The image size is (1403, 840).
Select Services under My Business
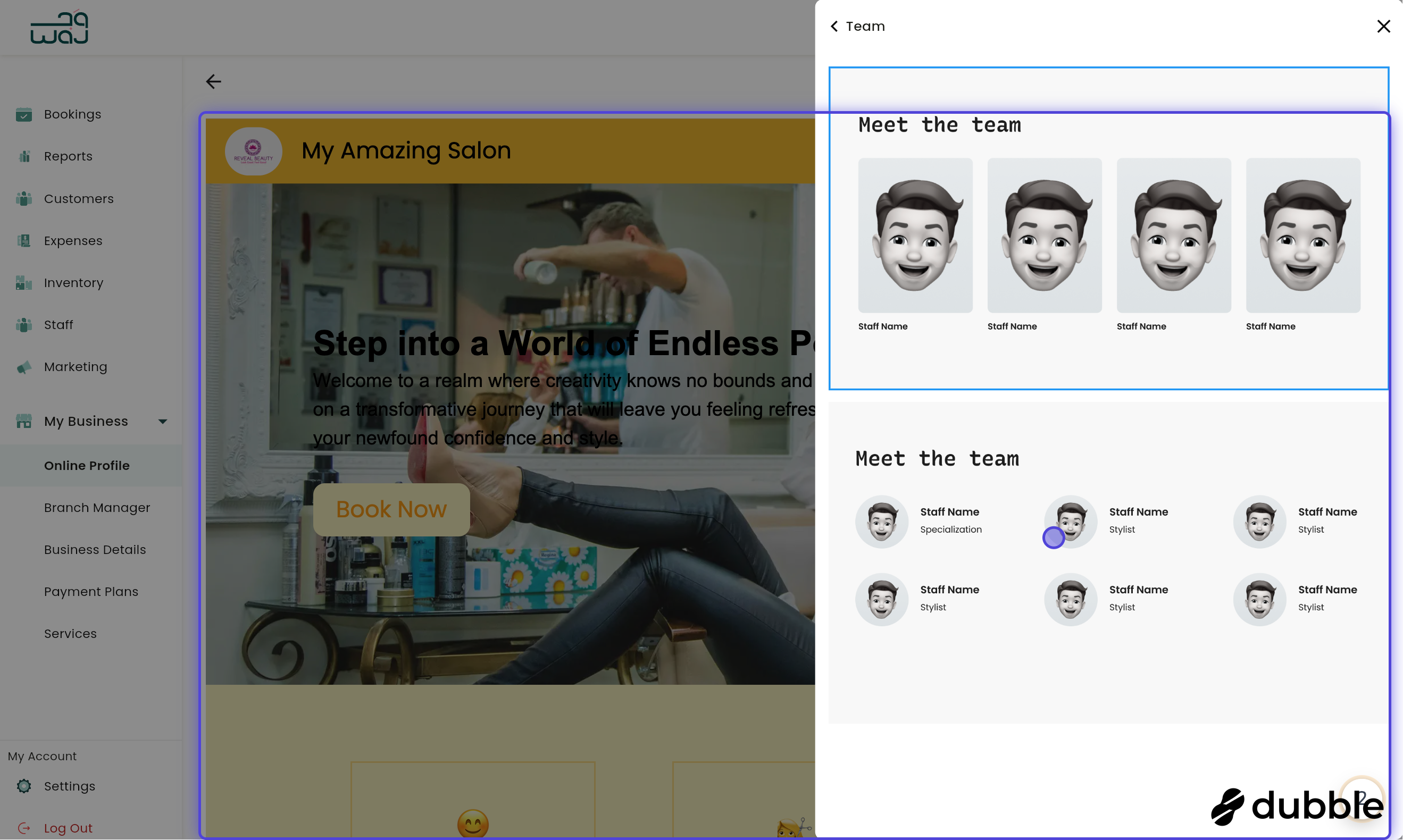pos(70,634)
